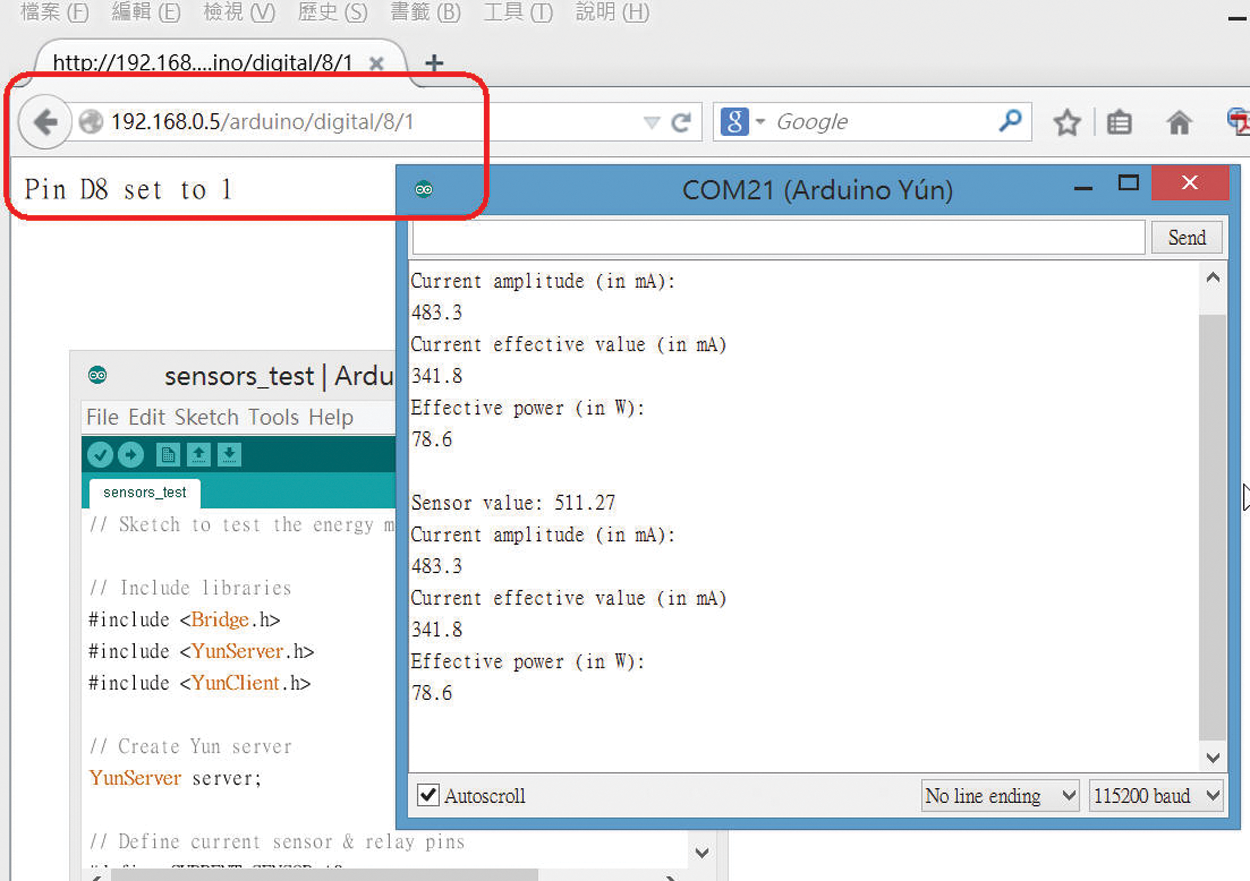Click the Arduino Verify checkmark icon
Viewport: 1250px width, 881px height.
(100, 455)
